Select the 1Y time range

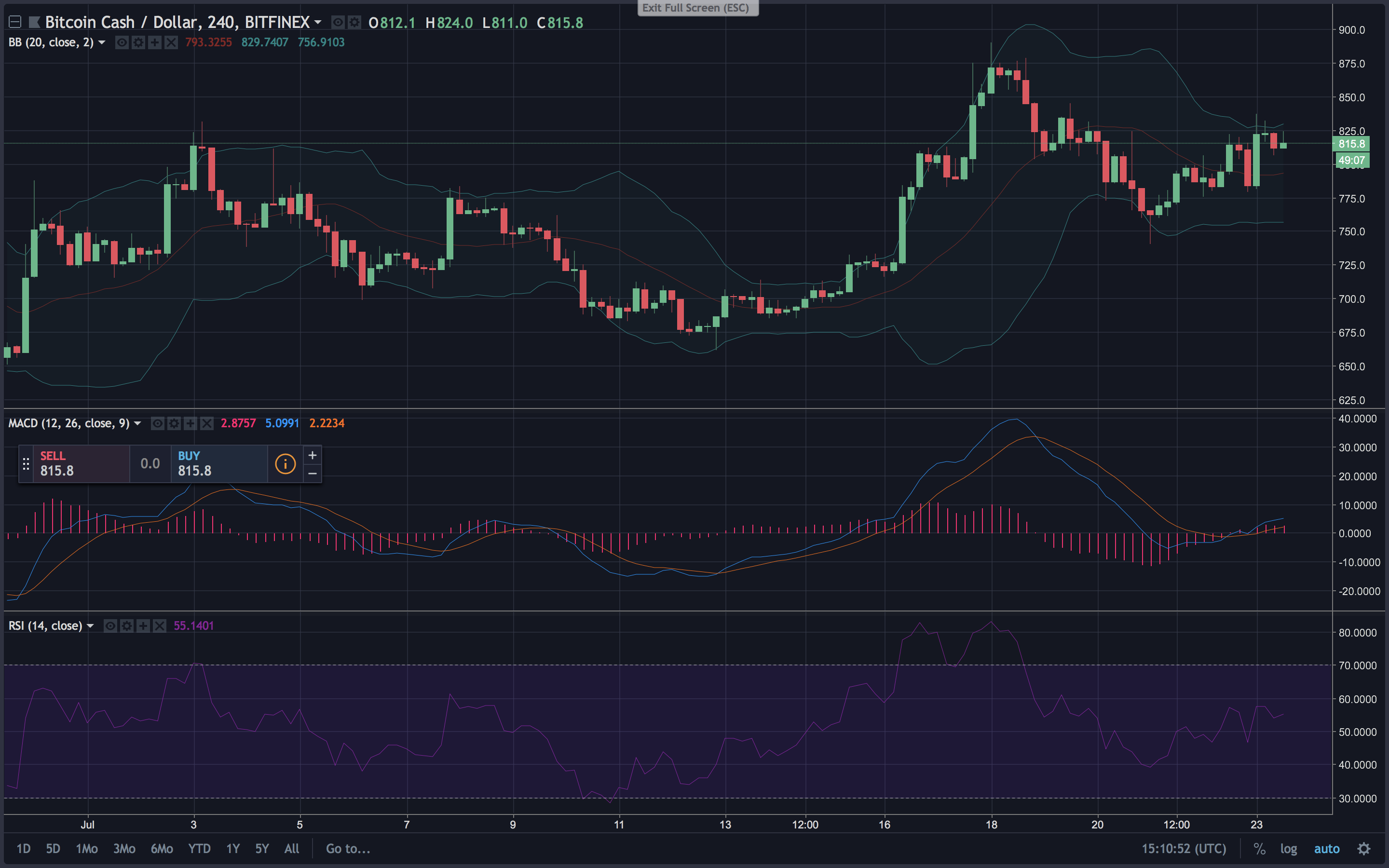(x=232, y=849)
